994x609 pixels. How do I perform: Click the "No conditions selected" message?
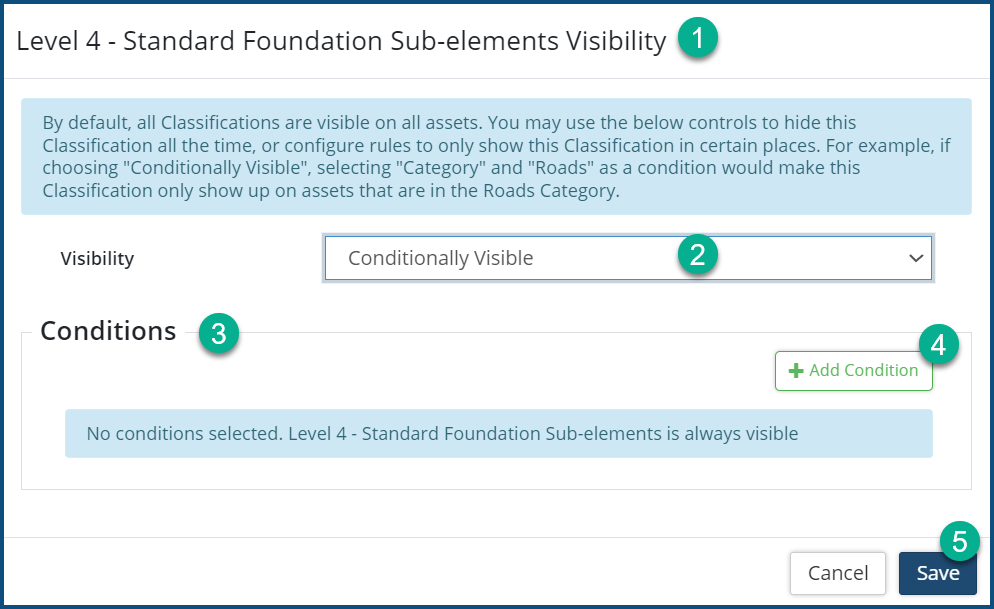click(x=442, y=433)
